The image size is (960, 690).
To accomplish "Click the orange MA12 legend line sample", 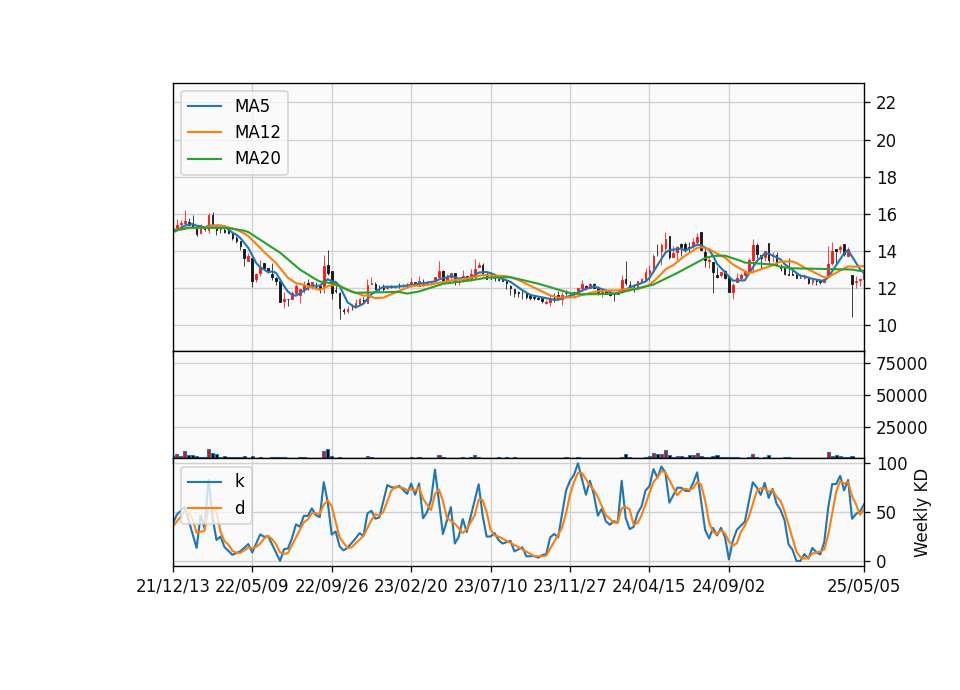I will coord(204,132).
